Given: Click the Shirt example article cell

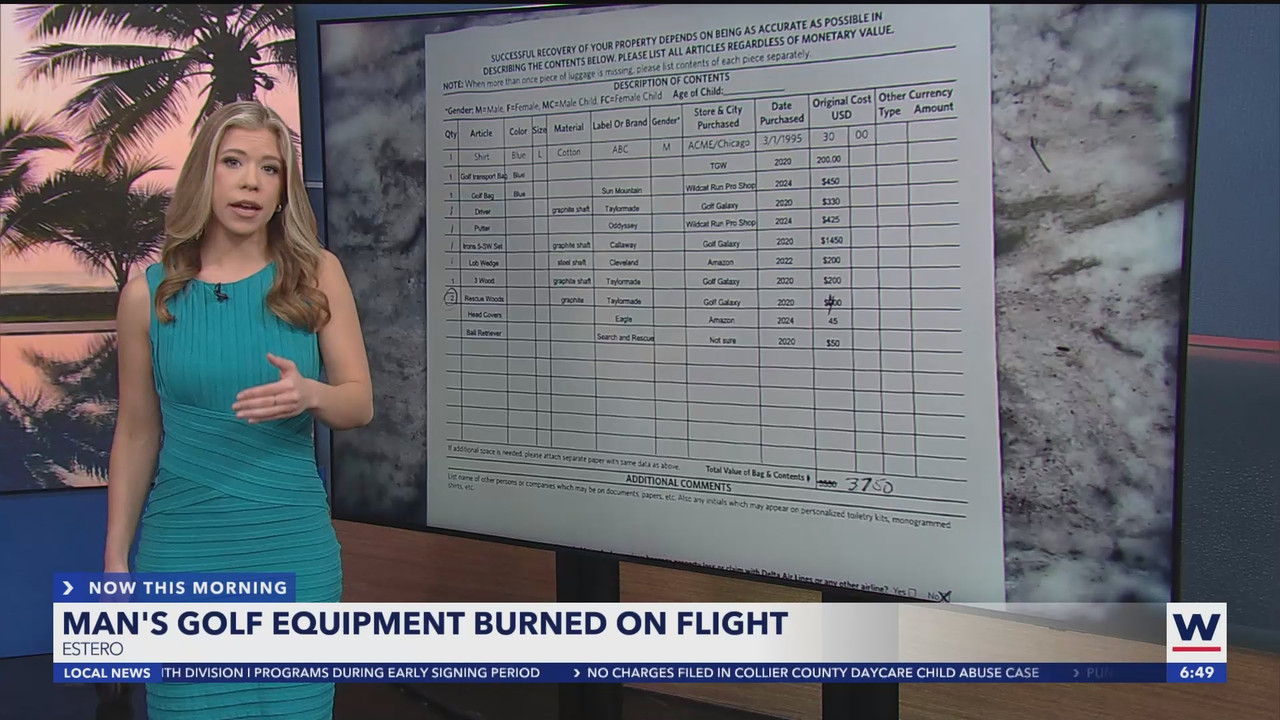Looking at the screenshot, I should 481,156.
